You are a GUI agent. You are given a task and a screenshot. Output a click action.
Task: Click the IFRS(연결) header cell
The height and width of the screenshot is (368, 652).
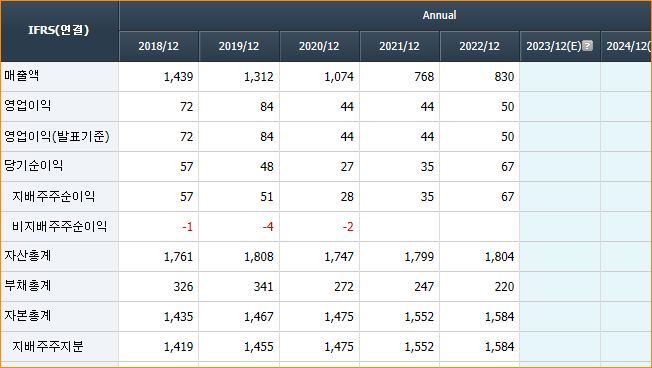click(x=59, y=31)
